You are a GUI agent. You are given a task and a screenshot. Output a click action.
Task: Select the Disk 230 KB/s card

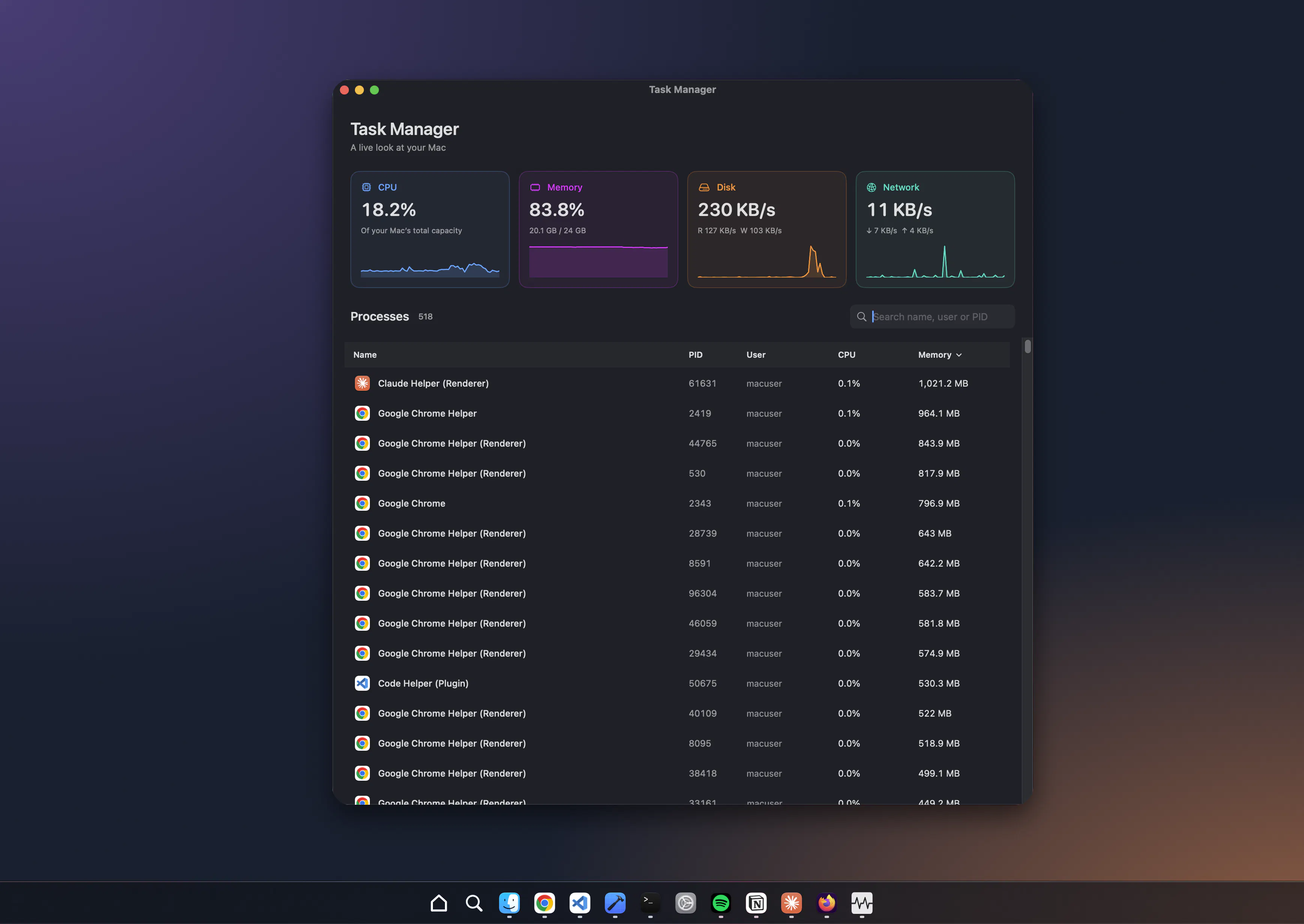767,229
